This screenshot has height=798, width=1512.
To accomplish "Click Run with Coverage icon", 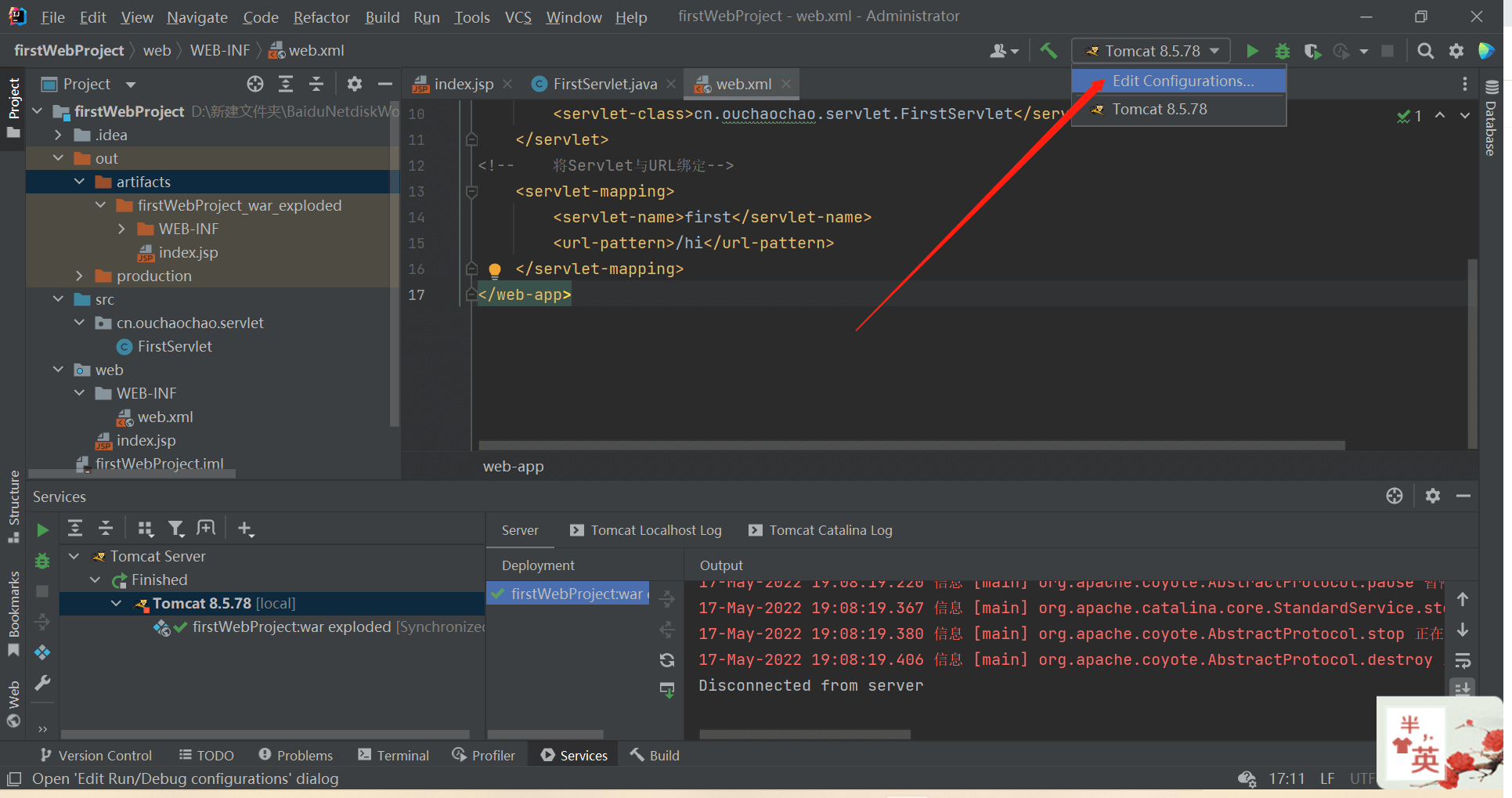I will 1312,51.
